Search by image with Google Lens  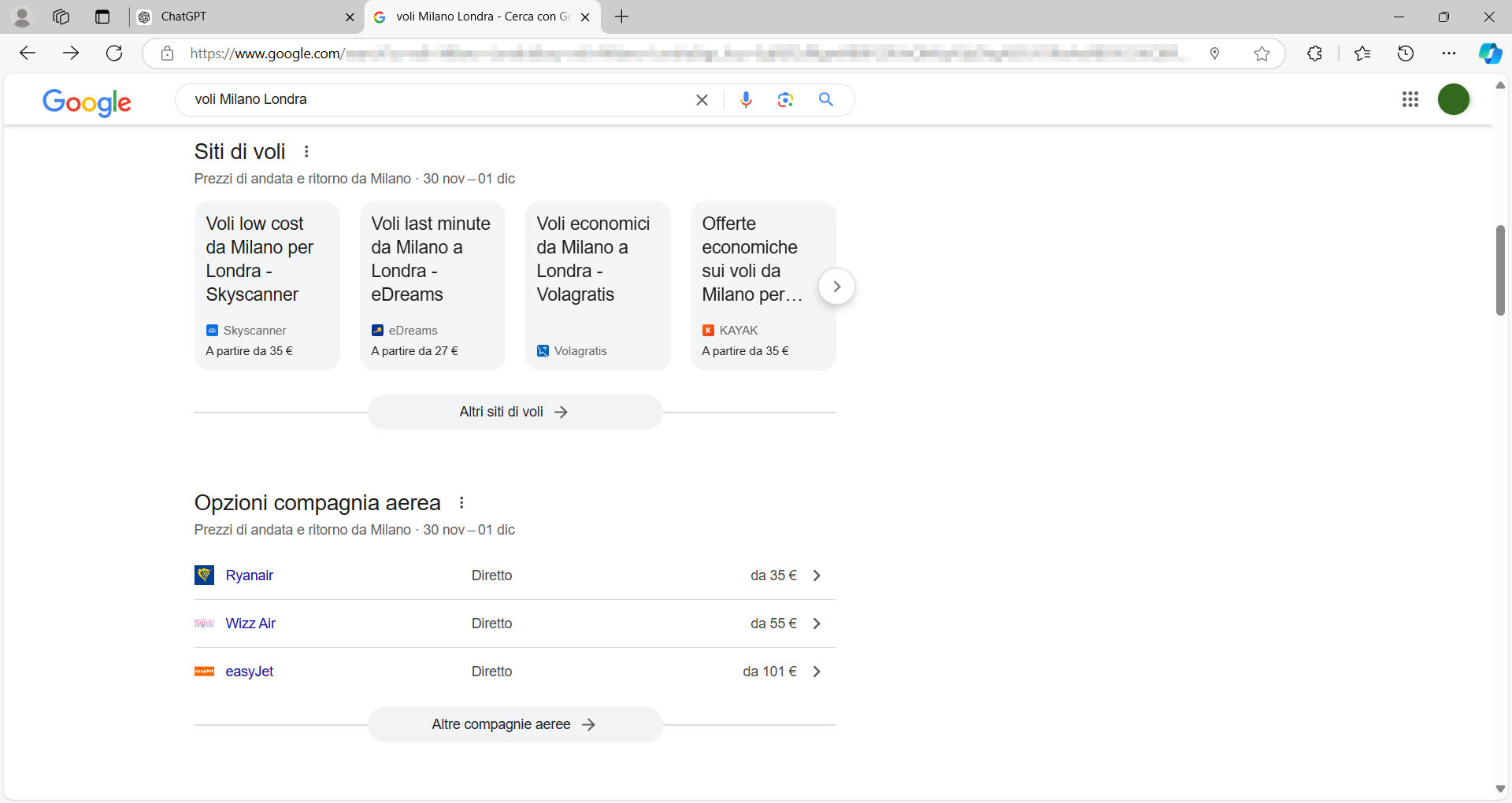pos(785,99)
